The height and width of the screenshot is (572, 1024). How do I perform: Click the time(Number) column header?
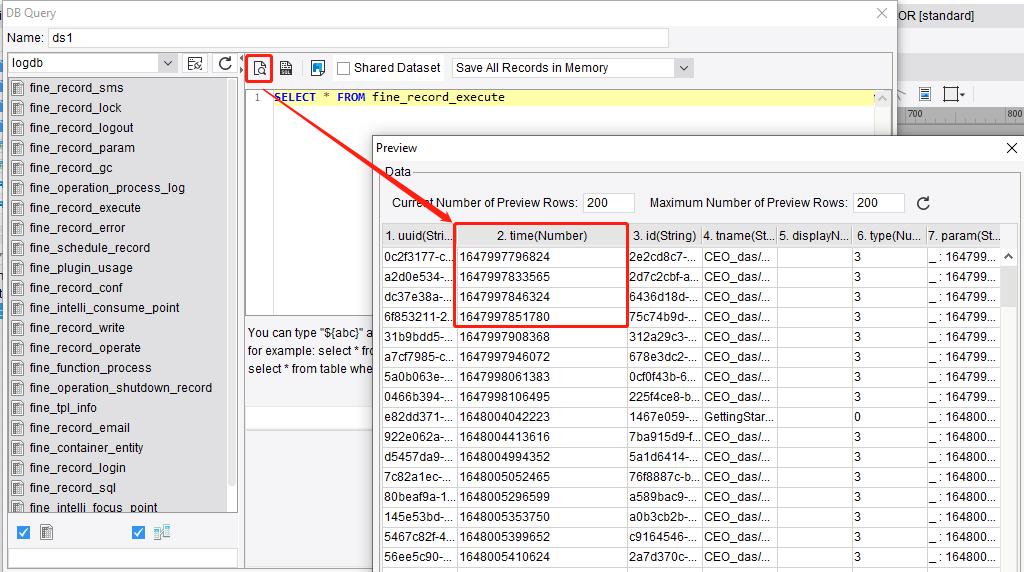[541, 236]
